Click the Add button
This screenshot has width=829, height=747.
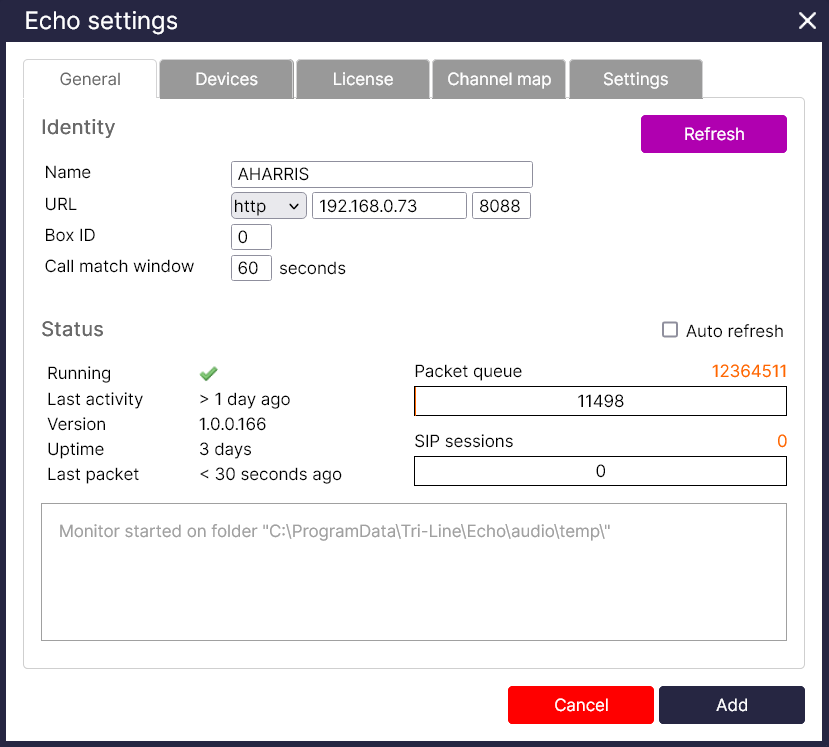click(732, 705)
